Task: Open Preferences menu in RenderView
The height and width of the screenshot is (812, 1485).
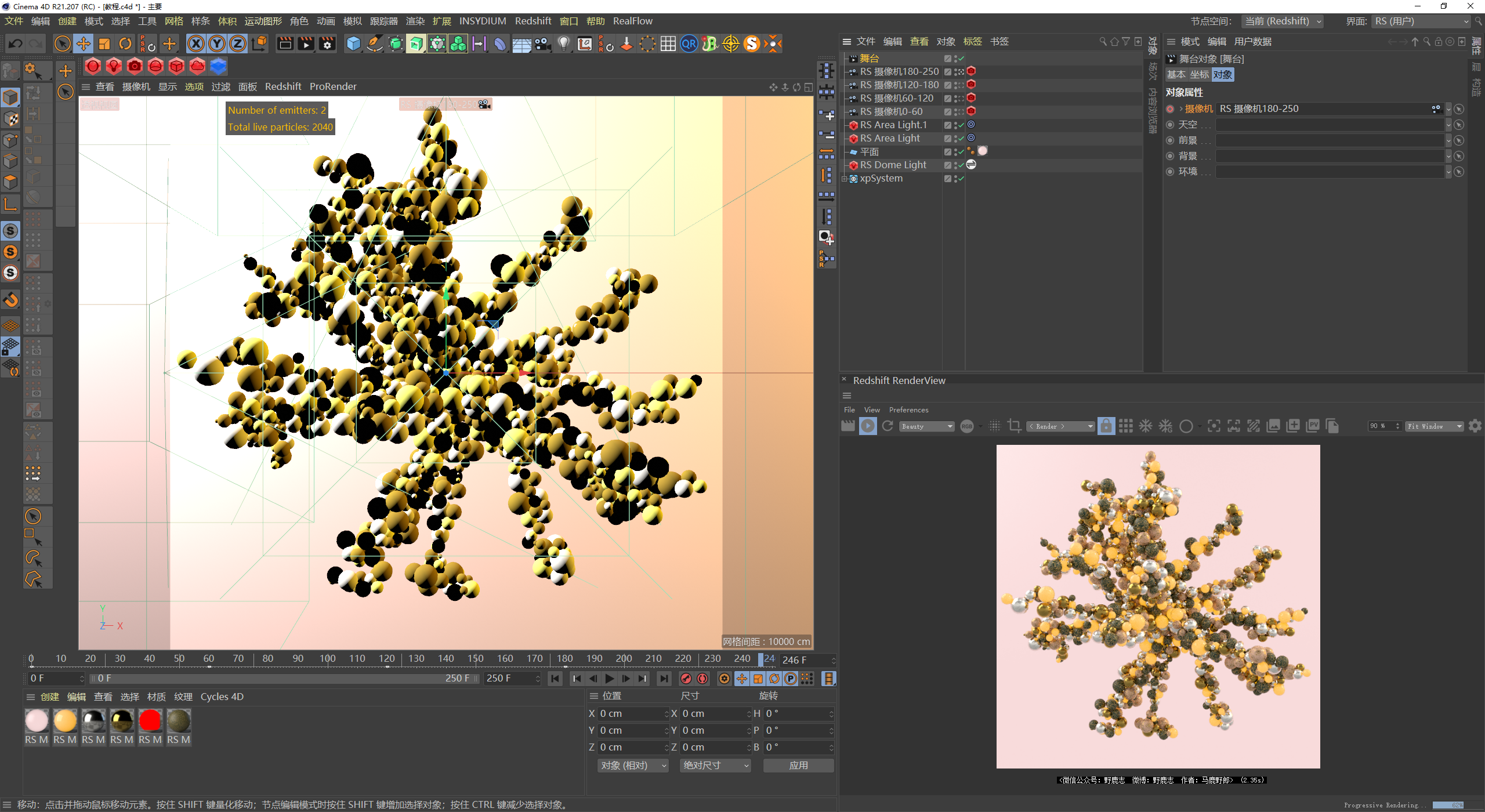Action: [x=908, y=410]
